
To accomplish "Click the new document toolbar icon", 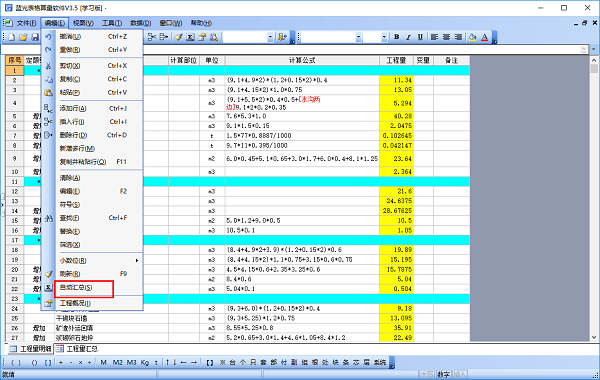I will pos(12,37).
